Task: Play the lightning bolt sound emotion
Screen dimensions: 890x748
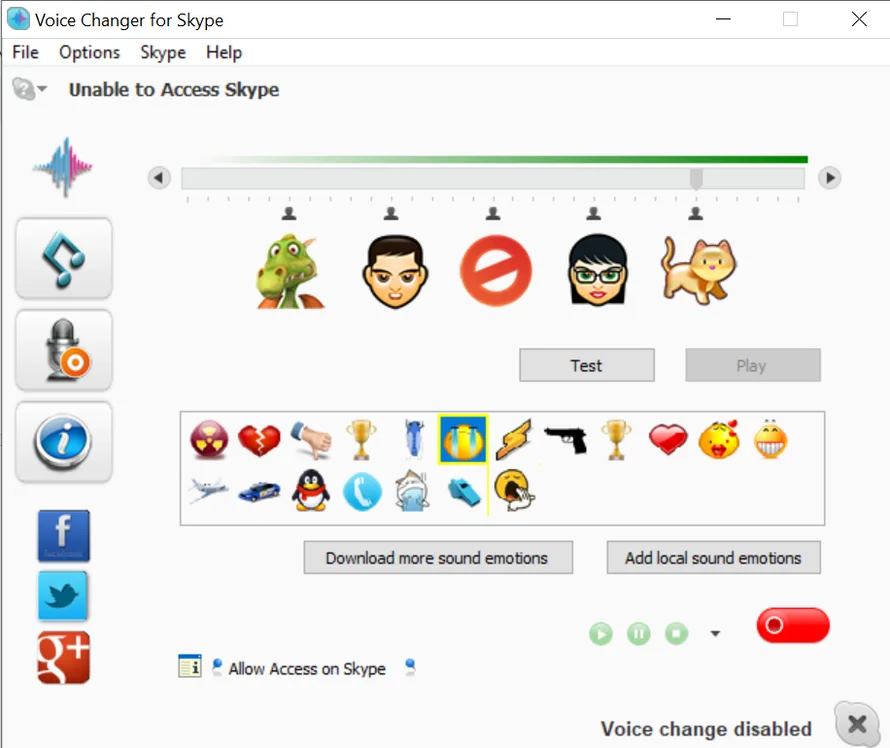Action: [x=514, y=439]
